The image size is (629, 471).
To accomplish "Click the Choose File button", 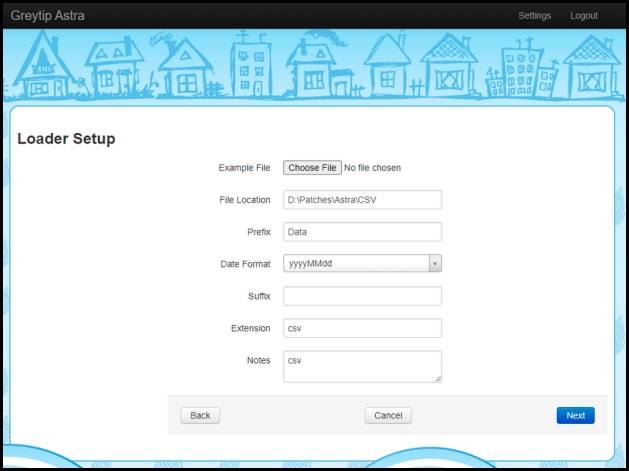I will click(x=312, y=168).
